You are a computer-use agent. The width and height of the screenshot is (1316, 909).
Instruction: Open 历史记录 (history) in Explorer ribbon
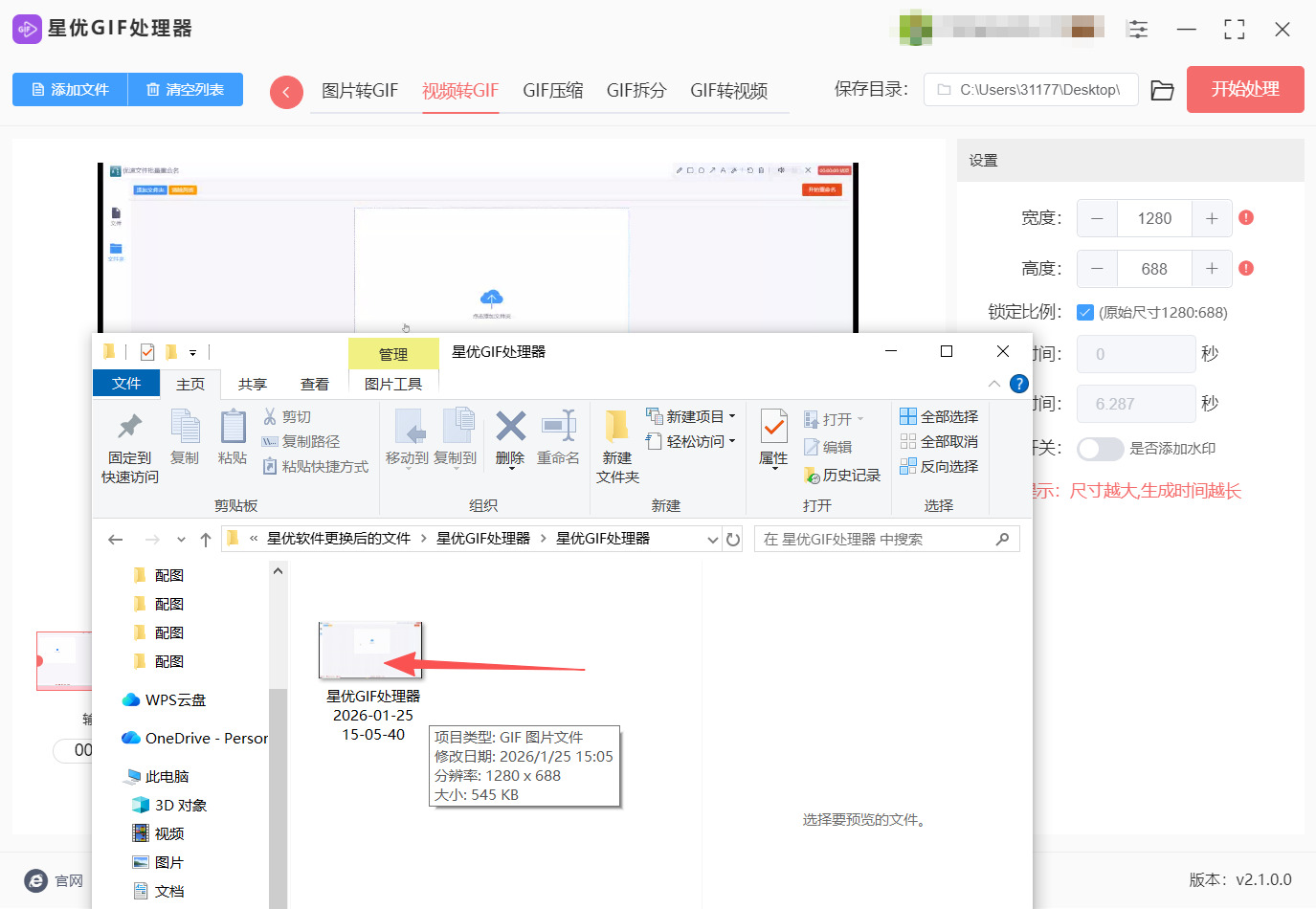tap(842, 476)
